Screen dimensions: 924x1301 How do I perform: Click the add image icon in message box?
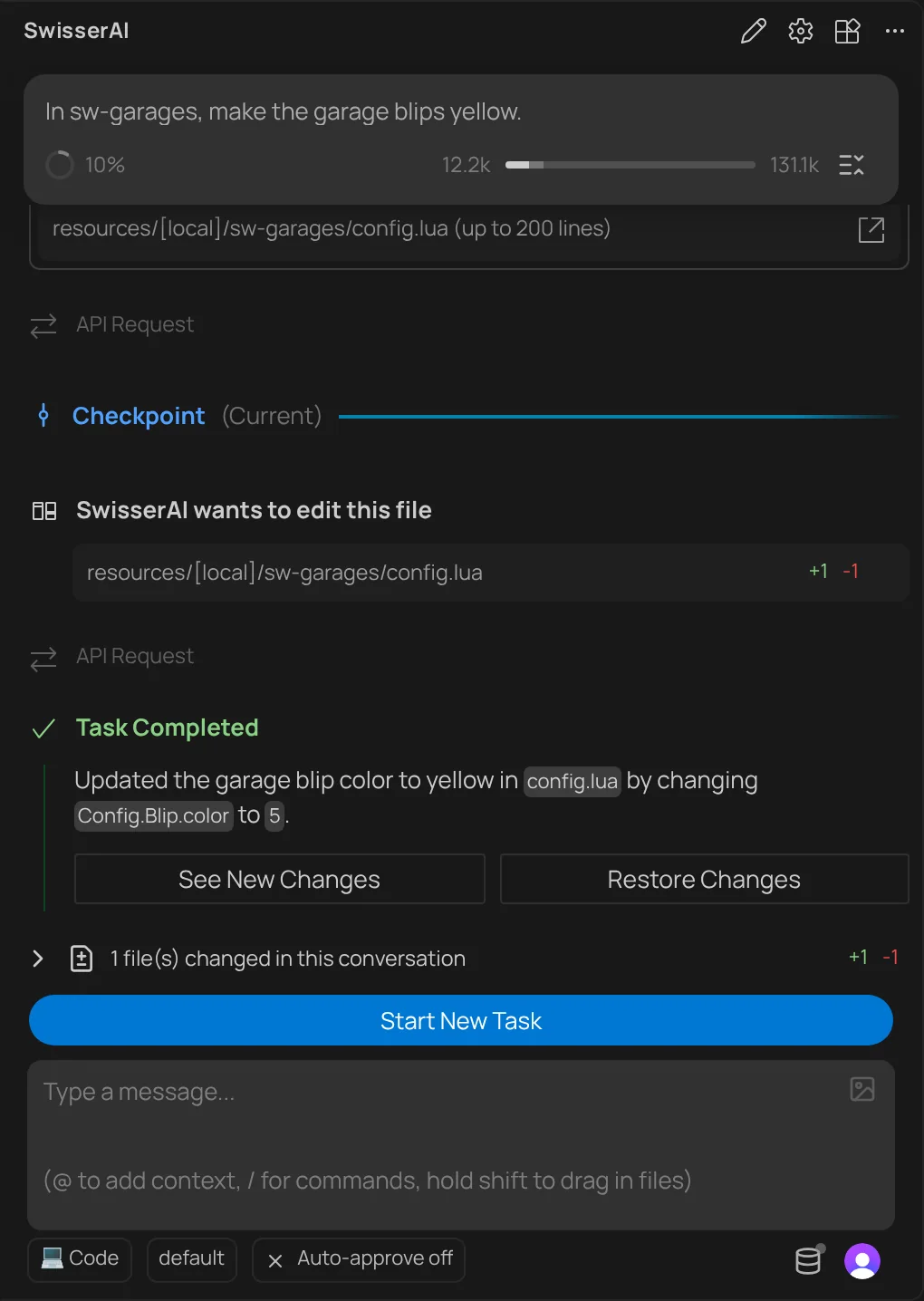click(862, 1089)
